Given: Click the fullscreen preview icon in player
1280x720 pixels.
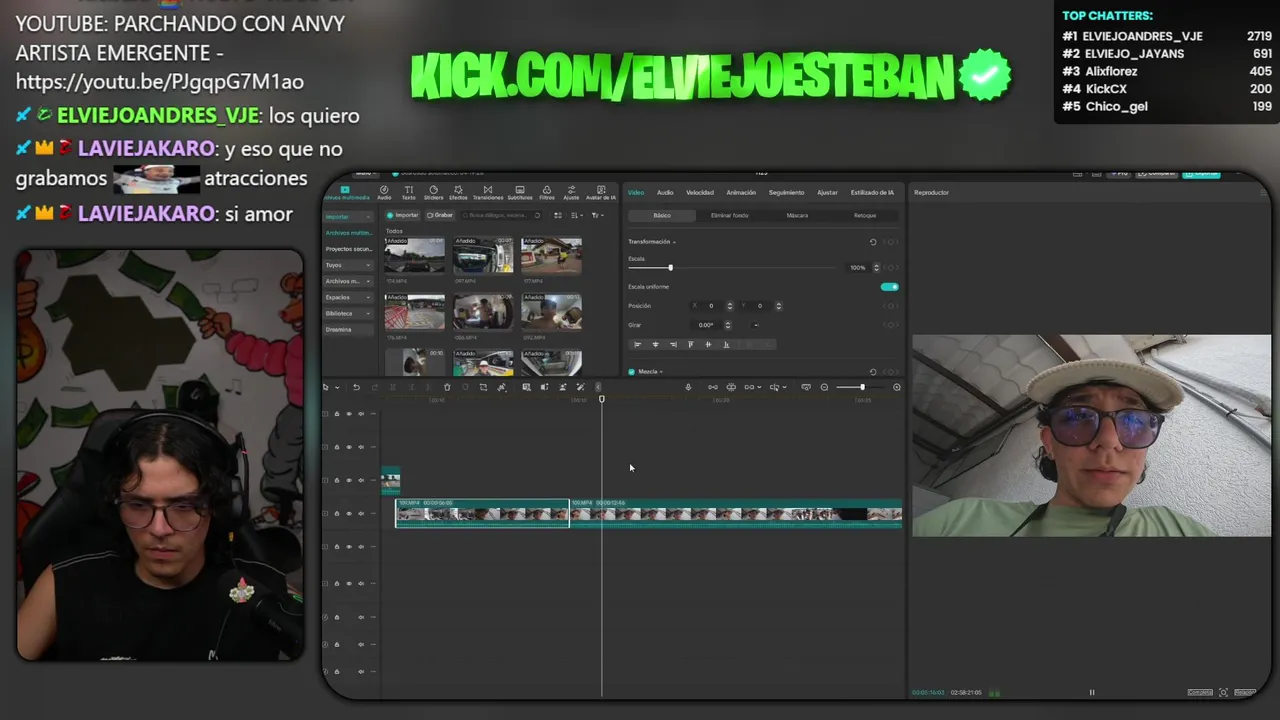Looking at the screenshot, I should point(1223,692).
